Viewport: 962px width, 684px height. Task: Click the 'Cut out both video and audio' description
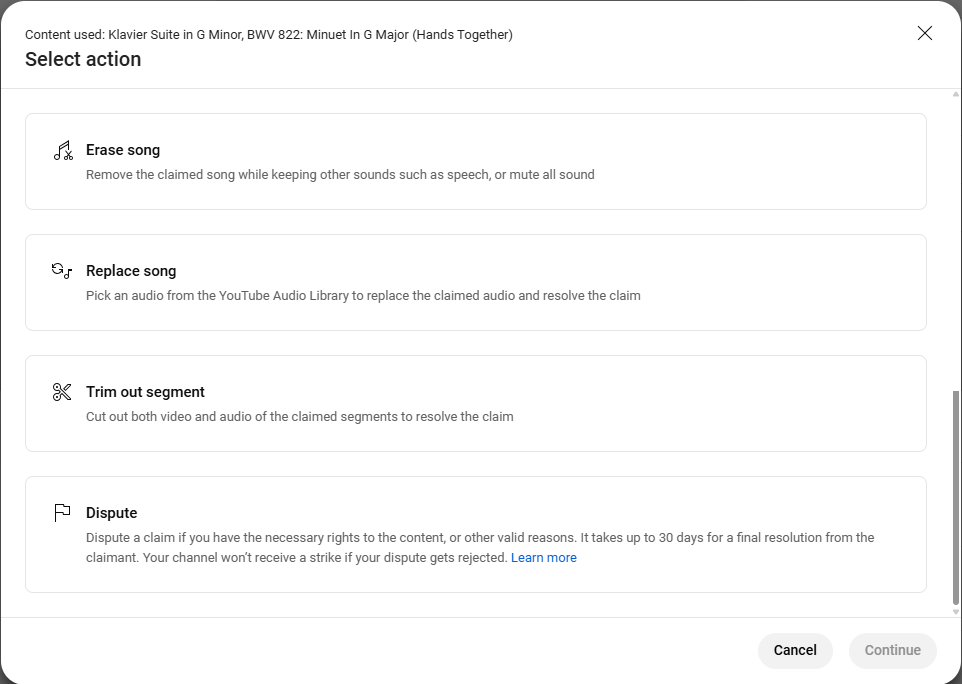pos(299,417)
